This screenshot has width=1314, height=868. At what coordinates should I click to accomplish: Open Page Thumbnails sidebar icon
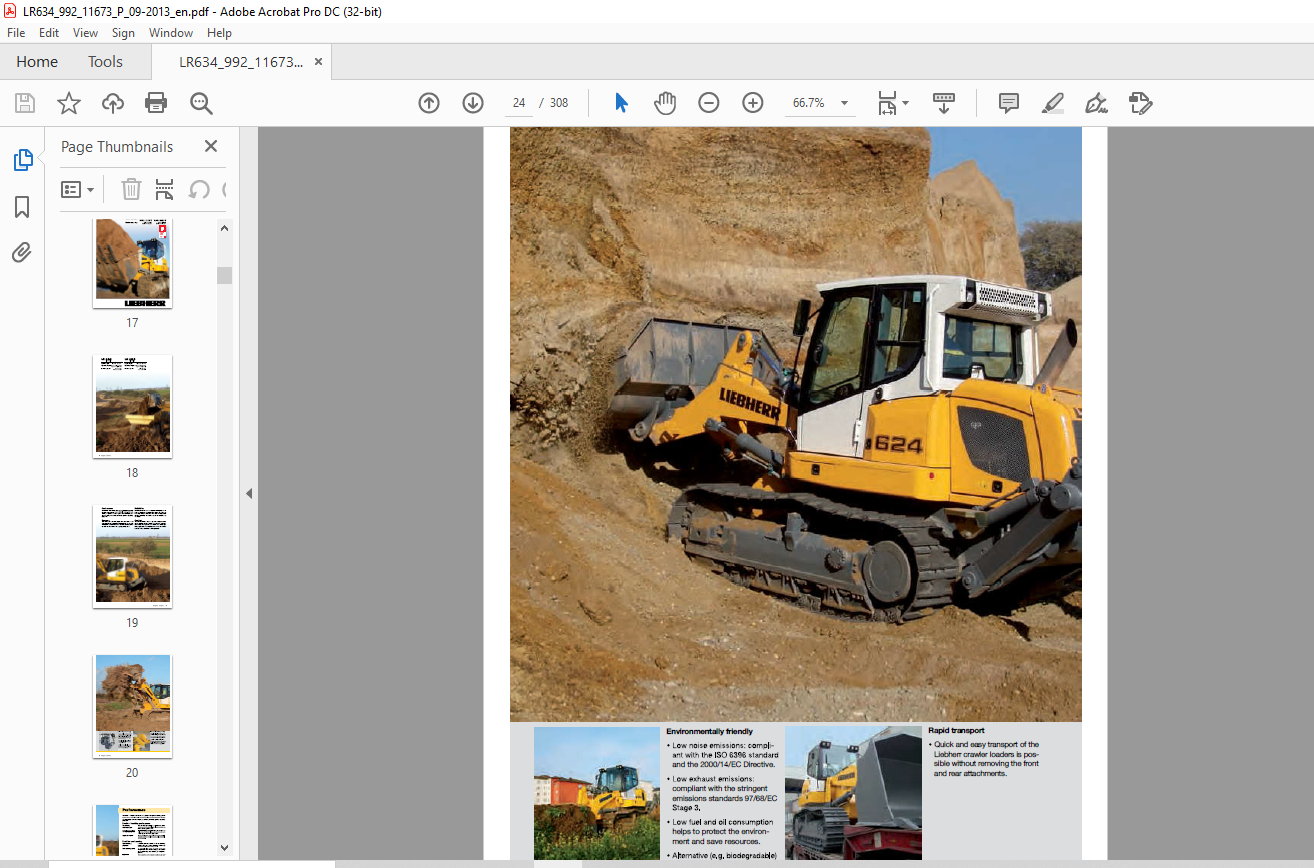[x=22, y=160]
